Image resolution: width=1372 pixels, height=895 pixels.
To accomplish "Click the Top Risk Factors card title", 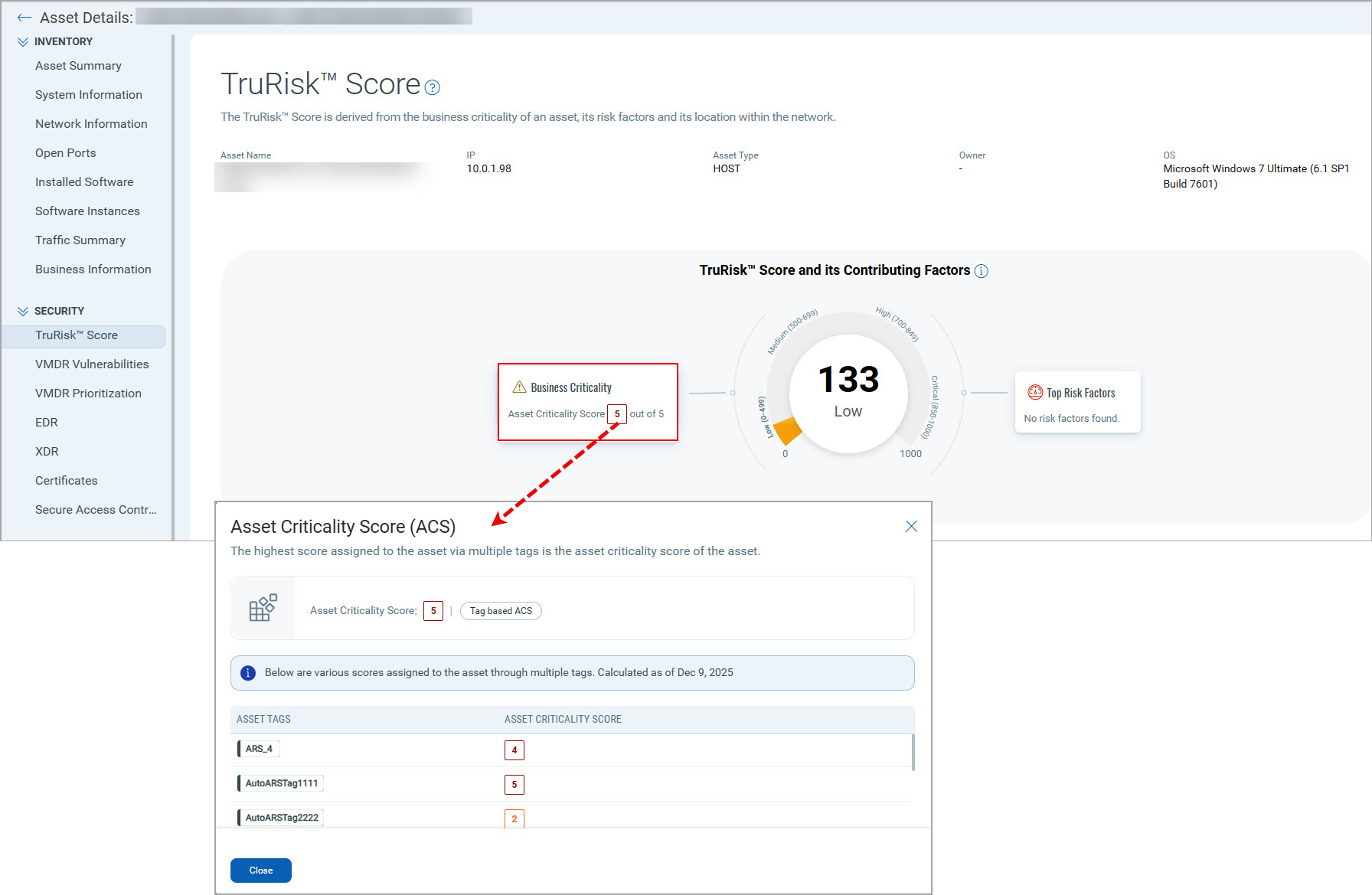I will point(1081,393).
